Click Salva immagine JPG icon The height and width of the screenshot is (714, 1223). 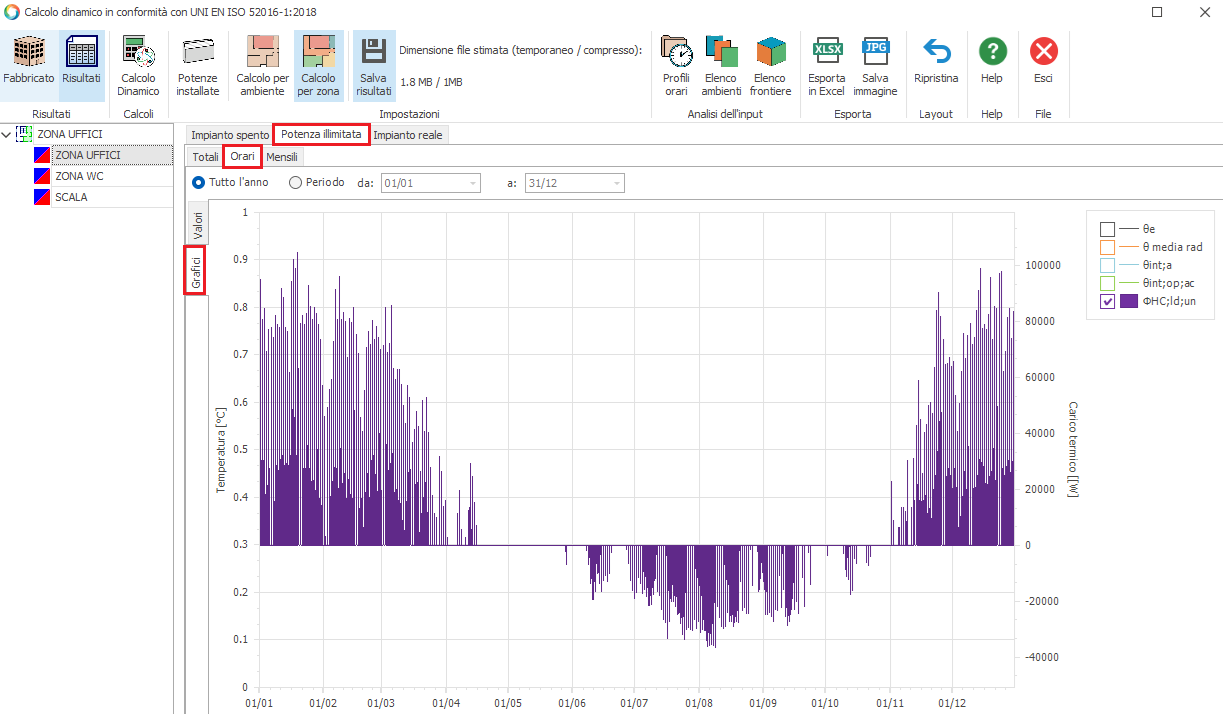coord(875,52)
